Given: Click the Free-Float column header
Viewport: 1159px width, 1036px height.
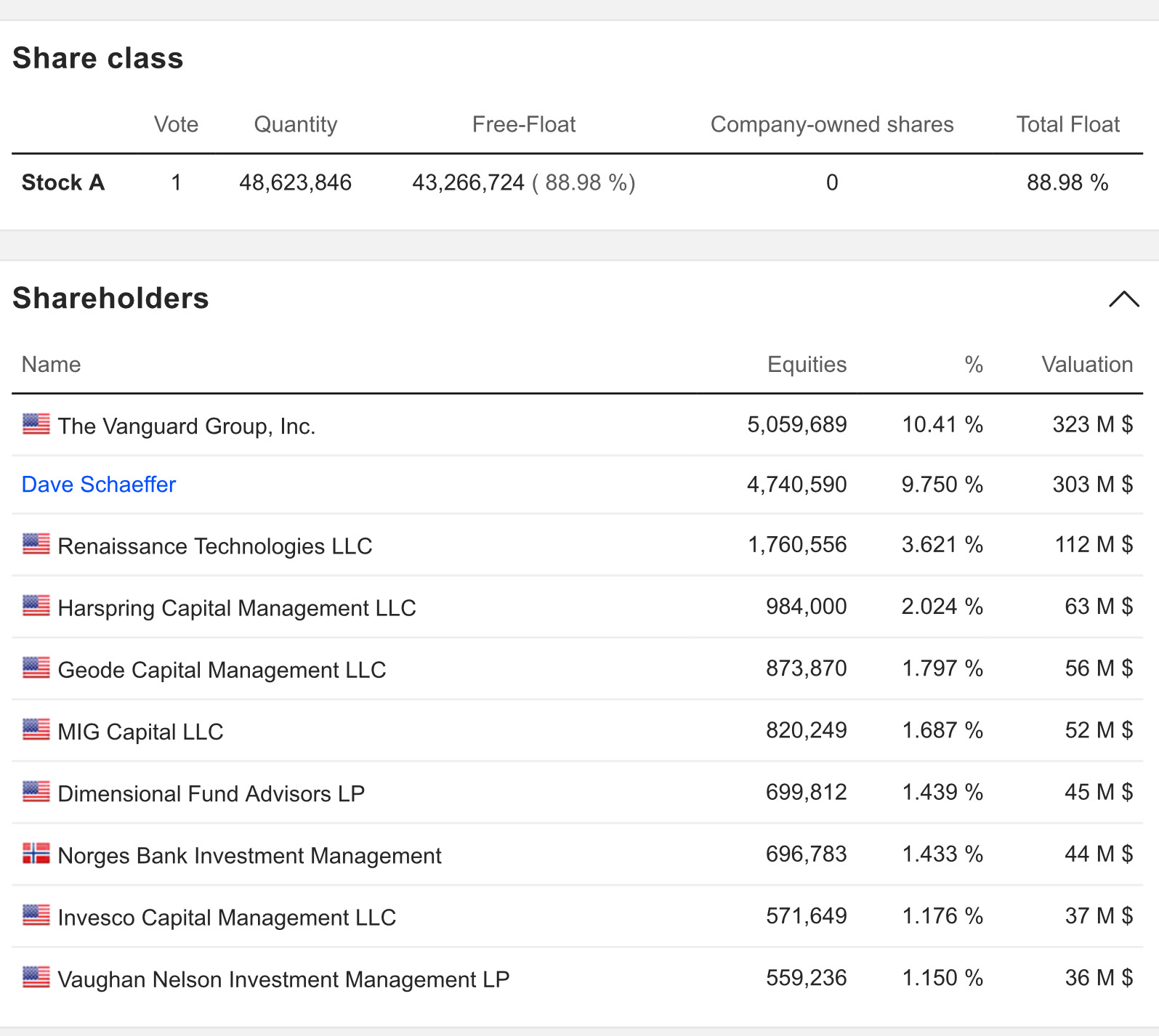Looking at the screenshot, I should (524, 124).
